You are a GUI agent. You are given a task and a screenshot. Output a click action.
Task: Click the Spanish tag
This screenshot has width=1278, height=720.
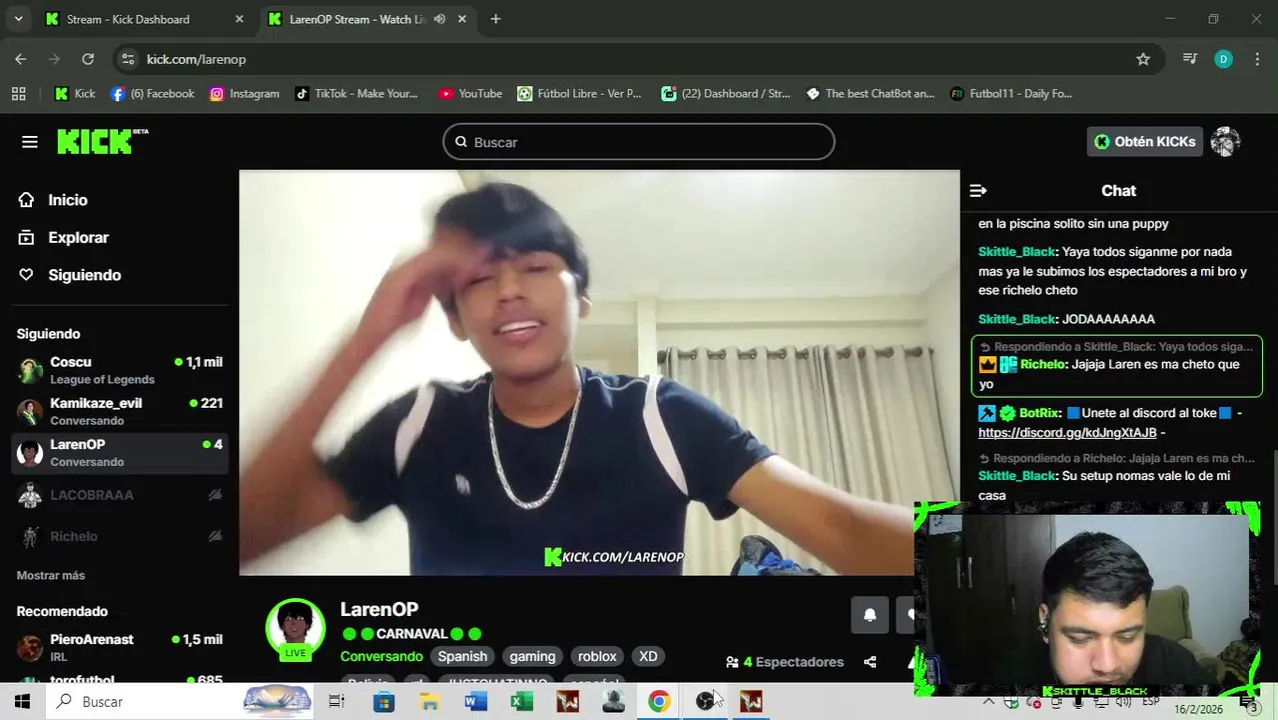[x=462, y=657]
